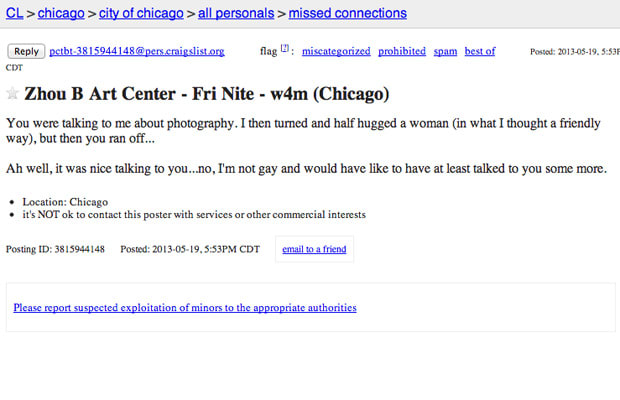The image size is (620, 400).
Task: Go to missed connections category
Action: point(348,13)
